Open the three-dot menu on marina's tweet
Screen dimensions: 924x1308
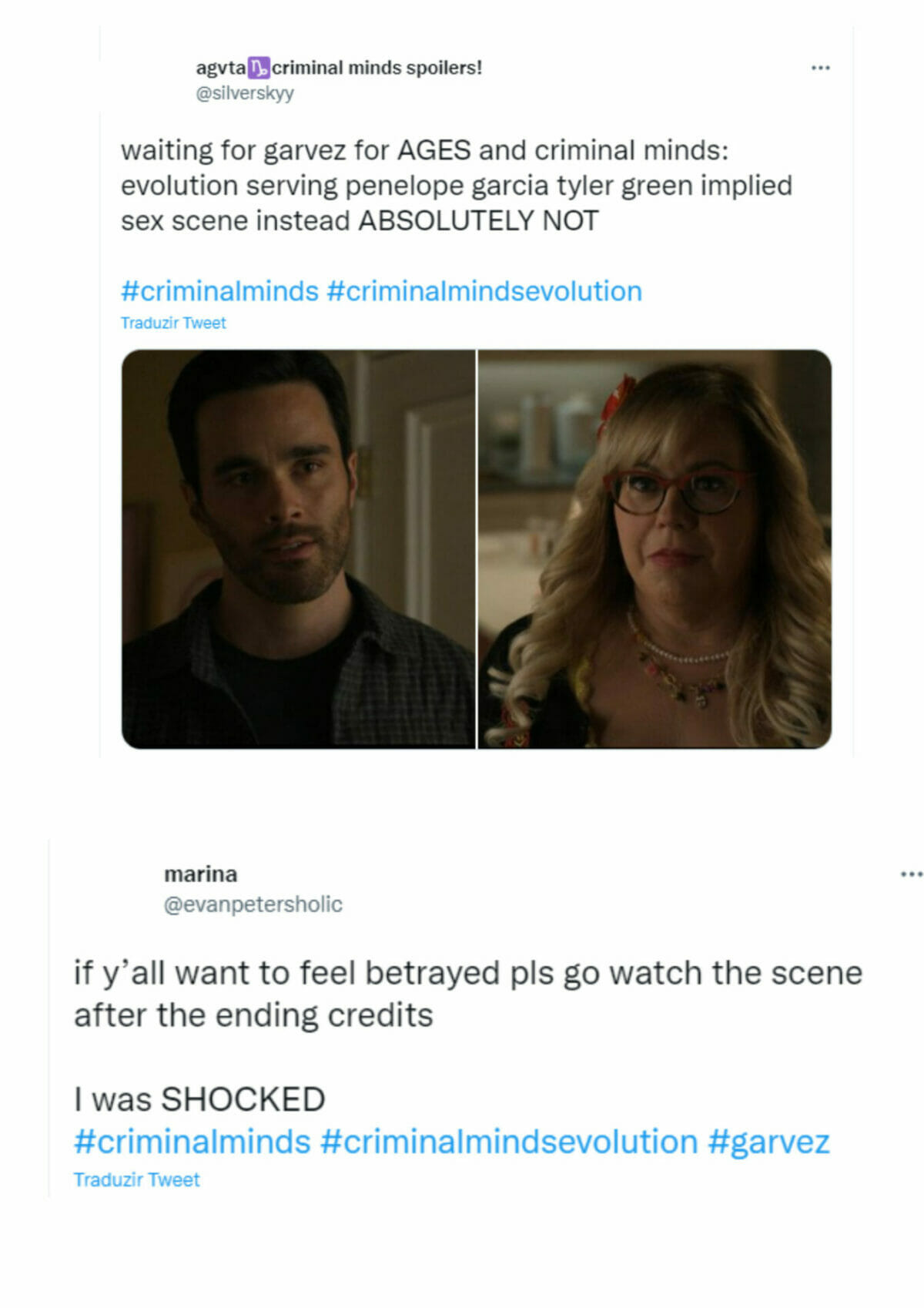tap(911, 874)
